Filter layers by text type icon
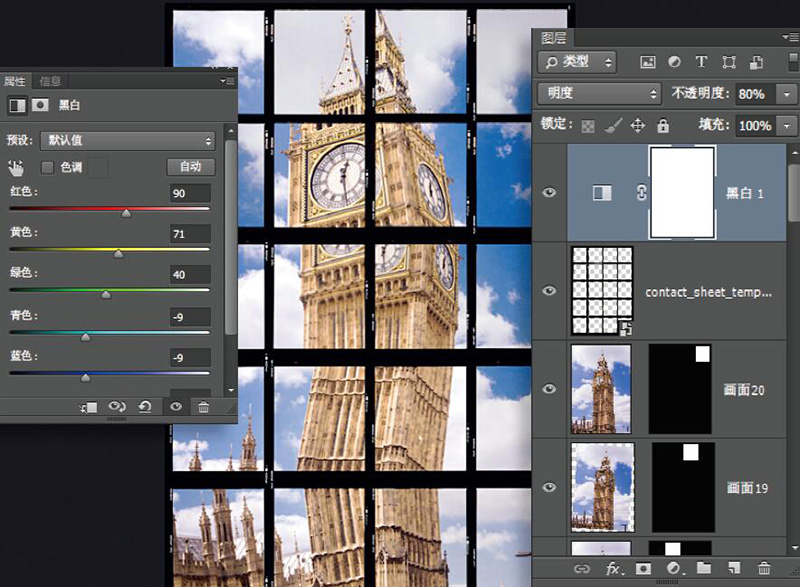800x587 pixels. pyautogui.click(x=701, y=62)
